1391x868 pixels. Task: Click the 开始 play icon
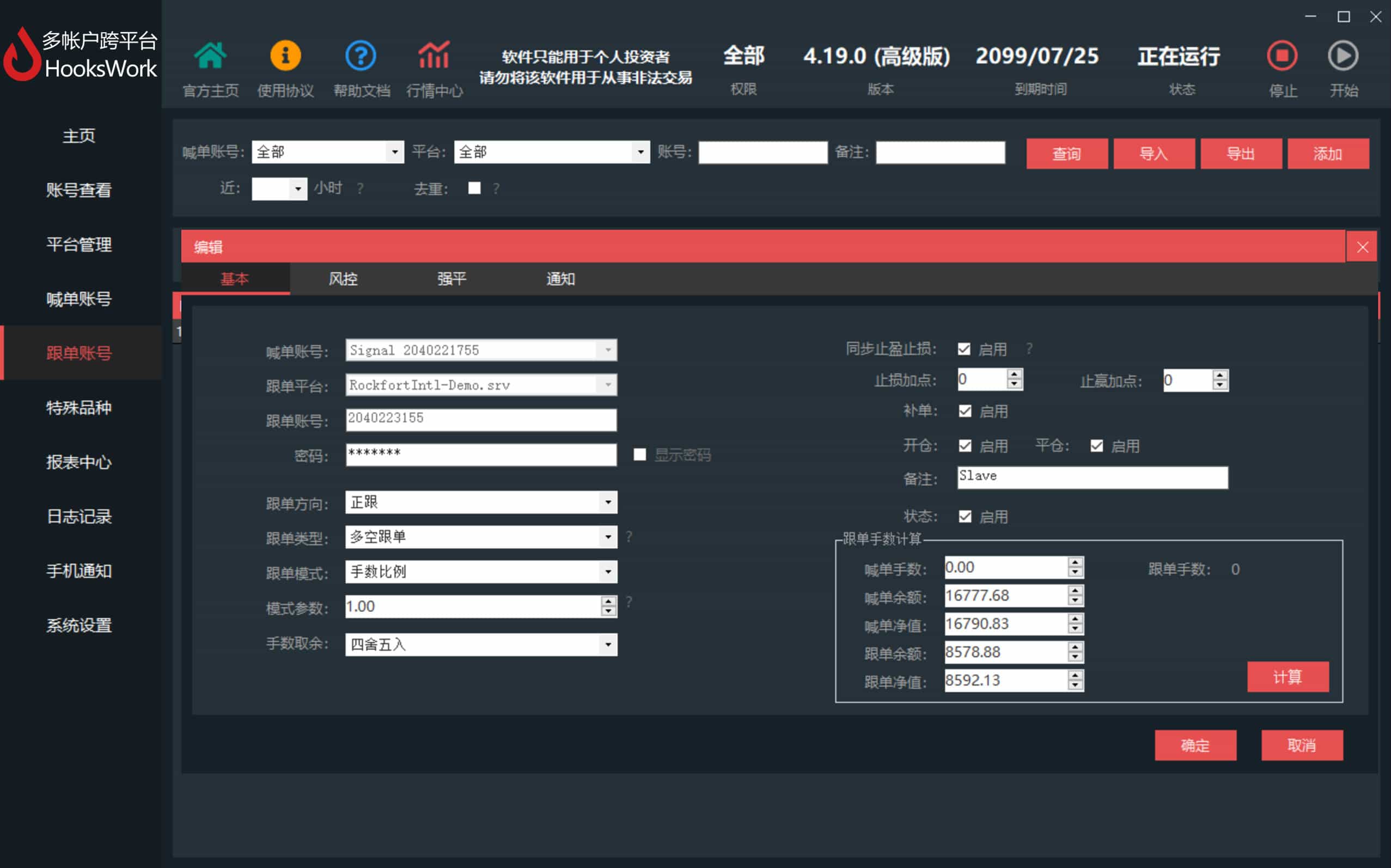pos(1344,56)
